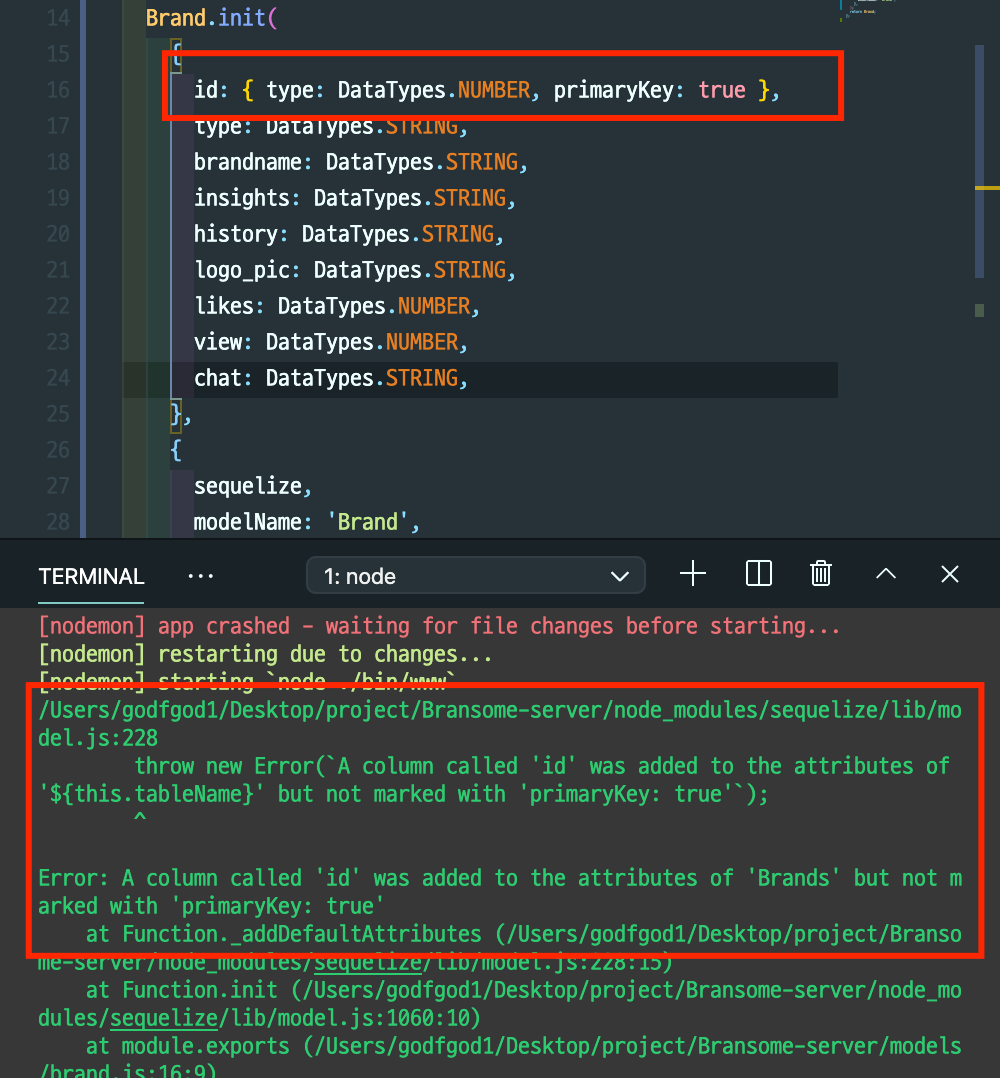Click 'view' on line 23
The height and width of the screenshot is (1078, 1000).
[x=218, y=342]
